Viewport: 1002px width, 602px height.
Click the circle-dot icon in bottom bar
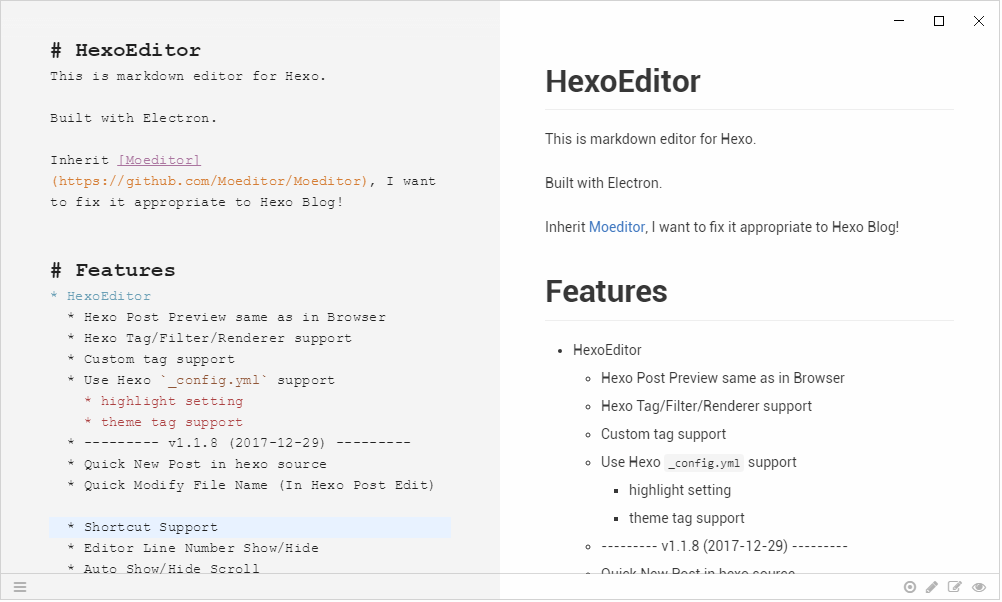(x=910, y=587)
